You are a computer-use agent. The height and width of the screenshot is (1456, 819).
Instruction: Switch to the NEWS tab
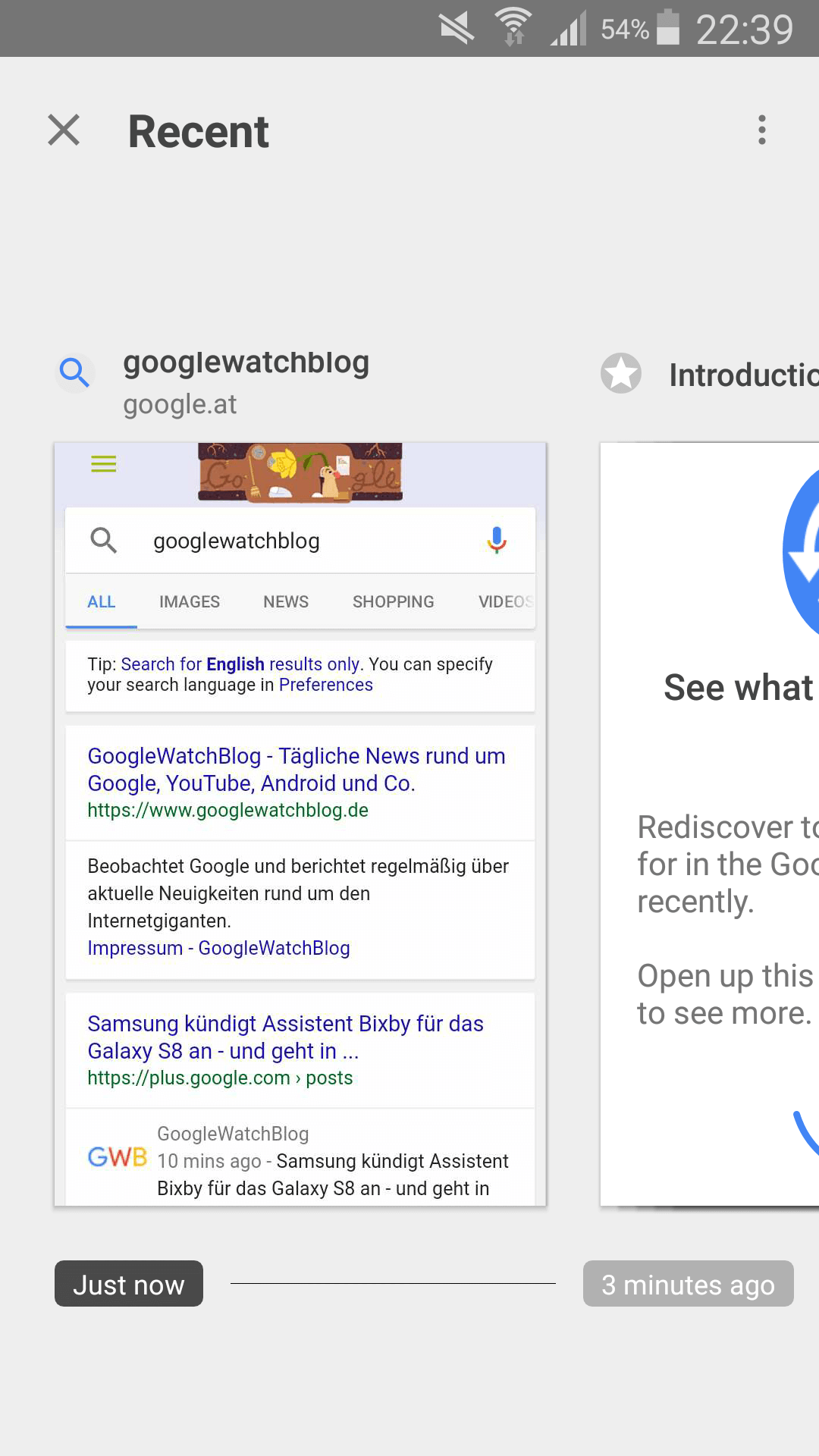pyautogui.click(x=286, y=602)
